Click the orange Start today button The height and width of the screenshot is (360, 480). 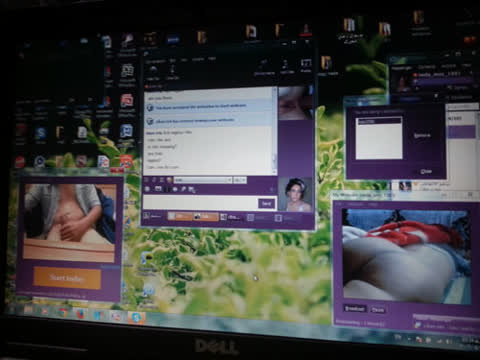tap(67, 278)
